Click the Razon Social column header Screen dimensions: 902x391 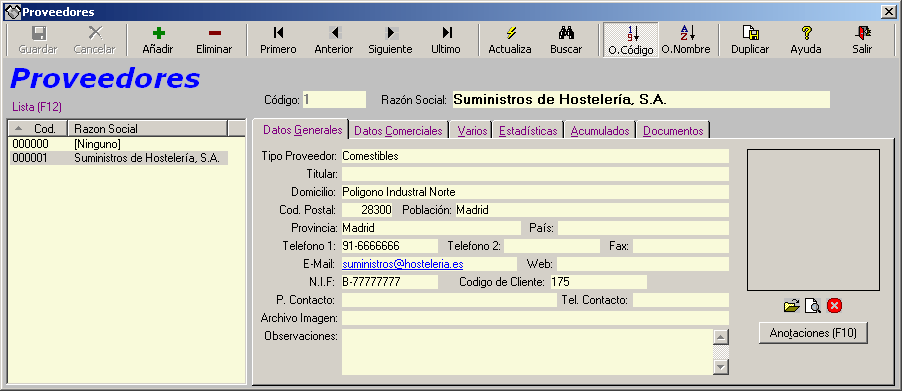click(x=148, y=128)
